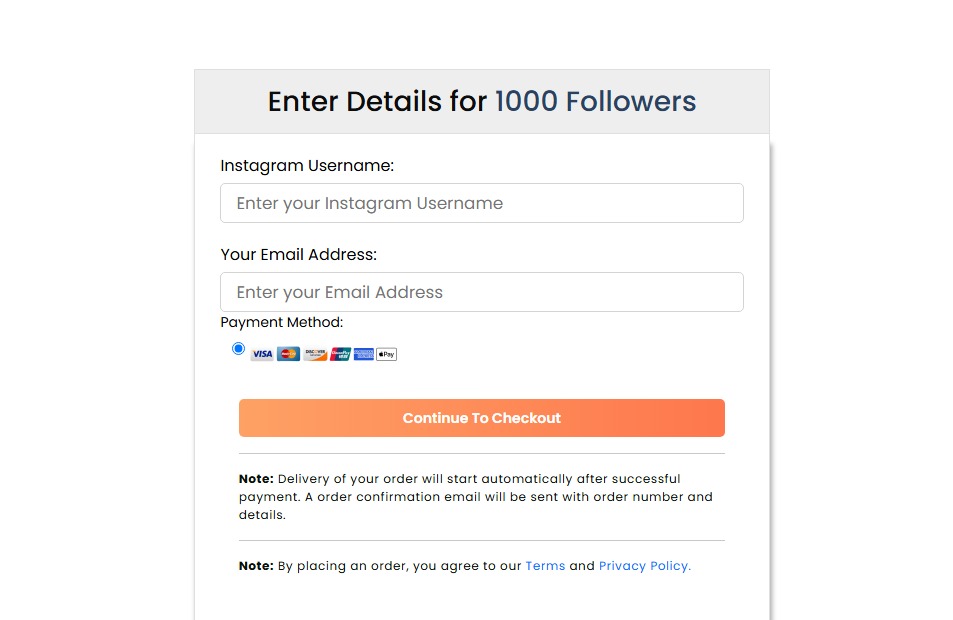Viewport: 953px width, 620px height.
Task: Click the "Your Email Address:" field label
Action: [x=298, y=255]
